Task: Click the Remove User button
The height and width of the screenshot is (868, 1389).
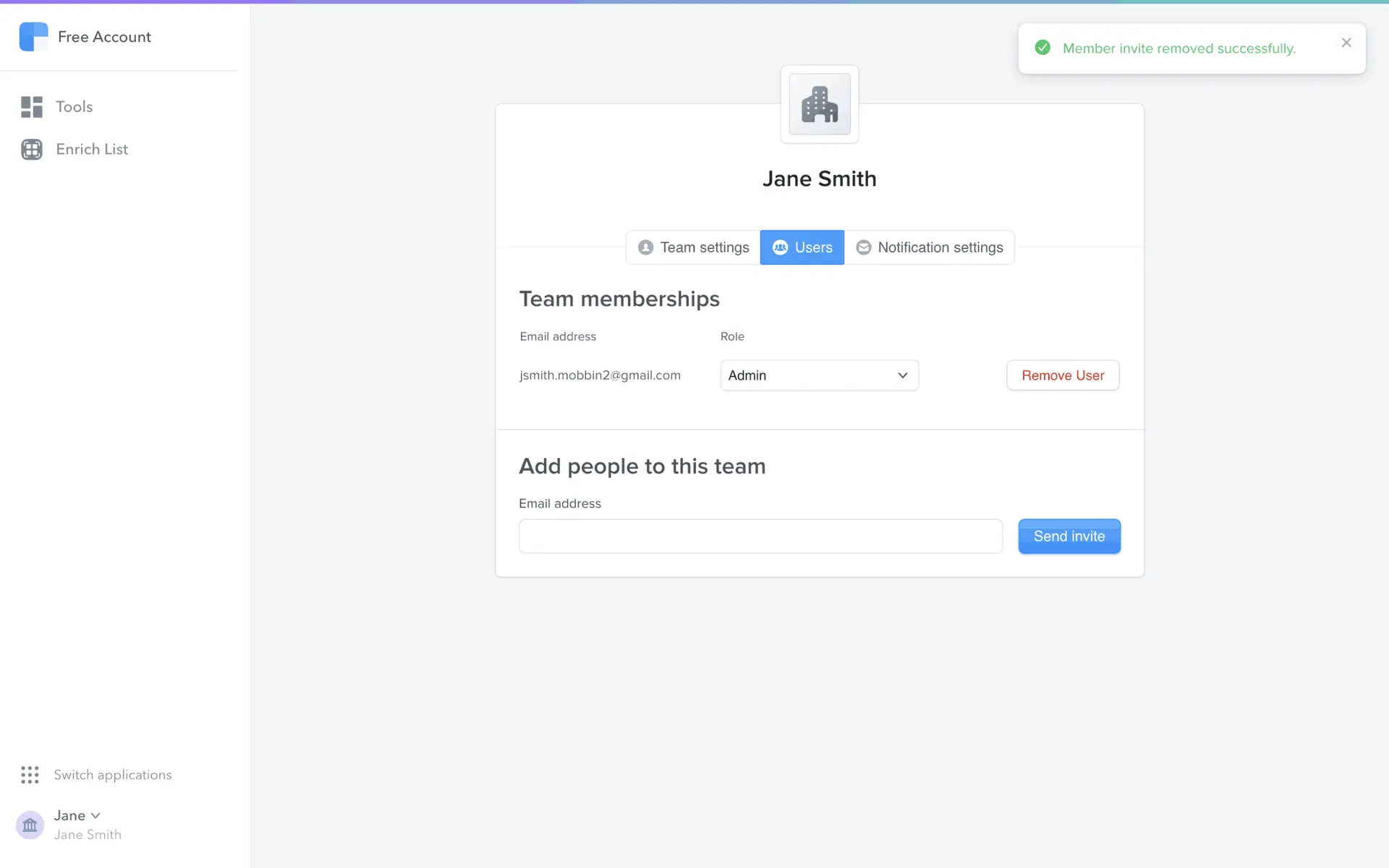Action: [x=1062, y=375]
